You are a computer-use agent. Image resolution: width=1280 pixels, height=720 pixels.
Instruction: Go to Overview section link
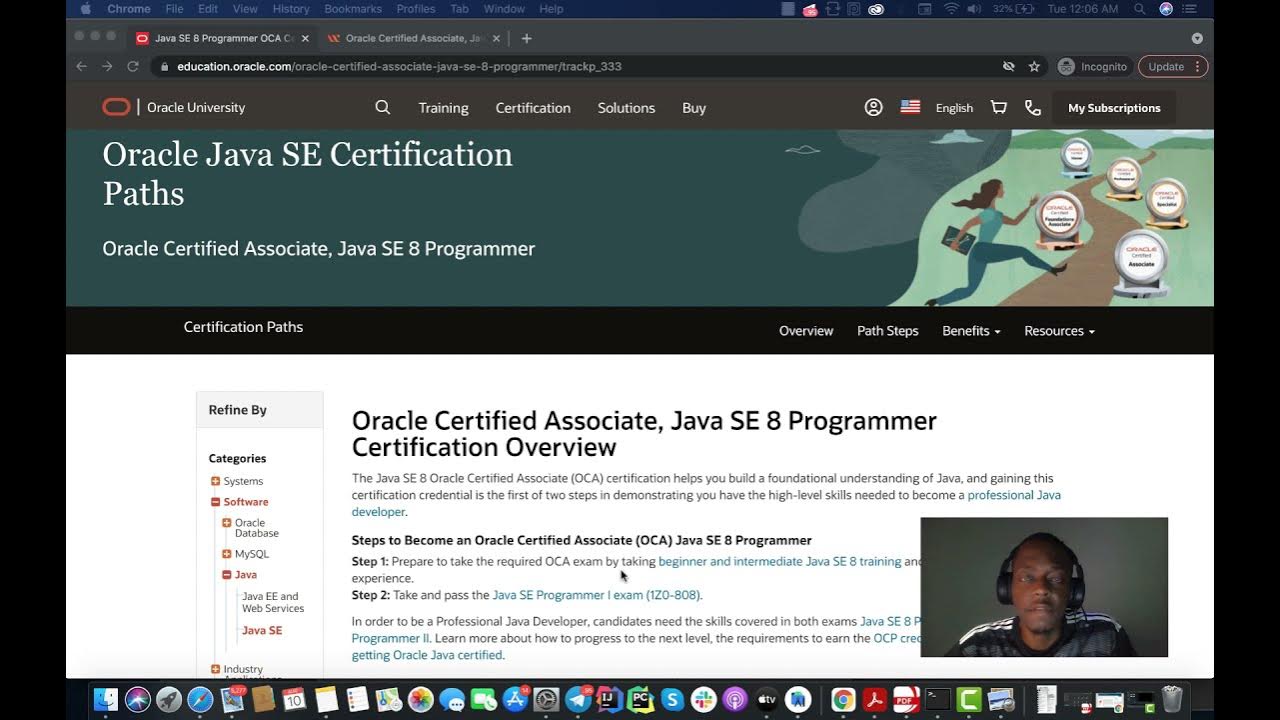coord(806,331)
